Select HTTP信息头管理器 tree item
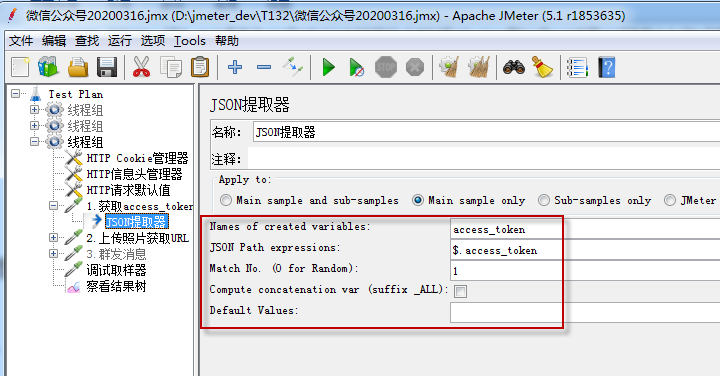Image resolution: width=720 pixels, height=376 pixels. click(135, 174)
